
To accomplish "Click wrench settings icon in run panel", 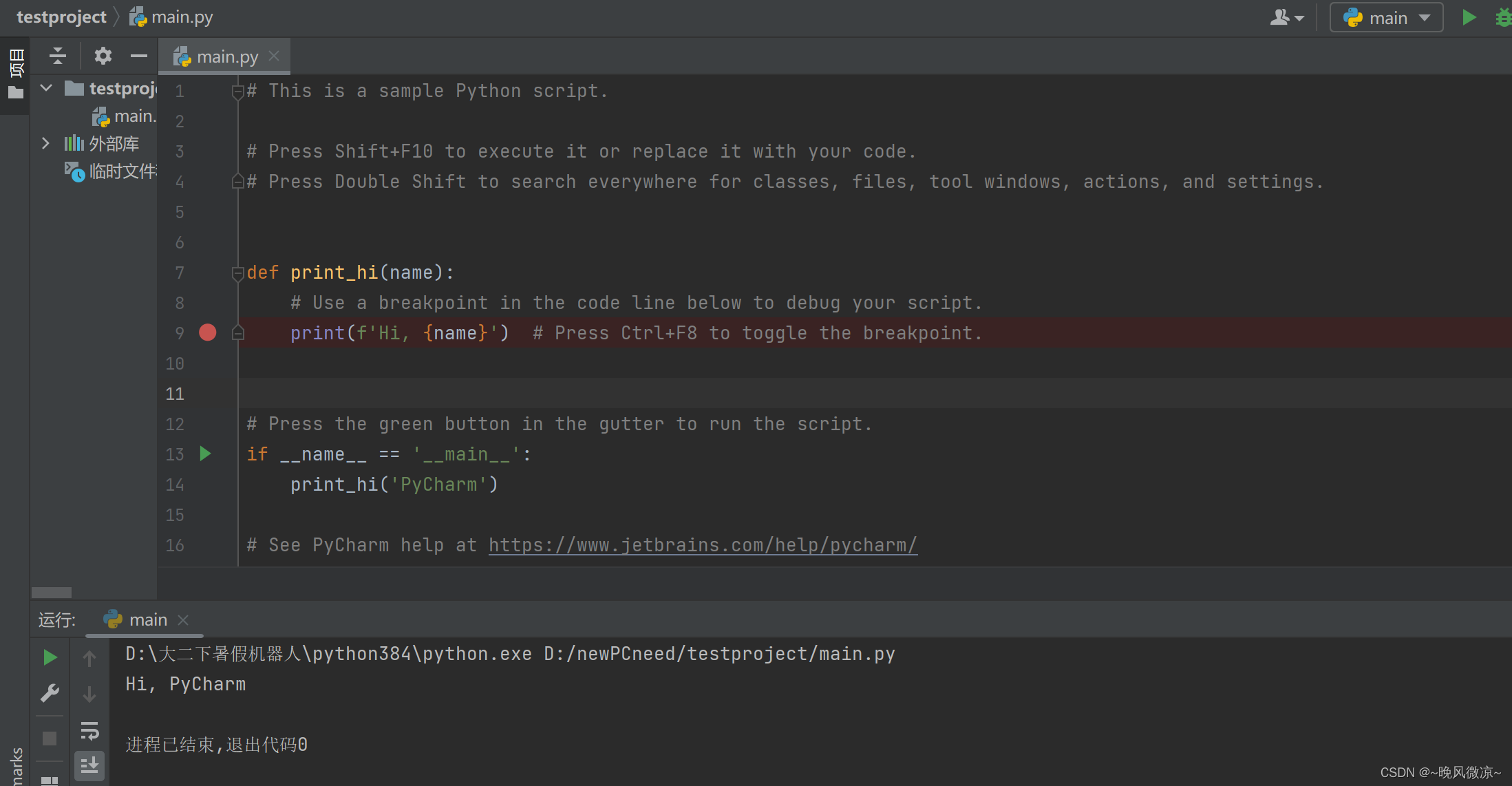I will click(50, 693).
